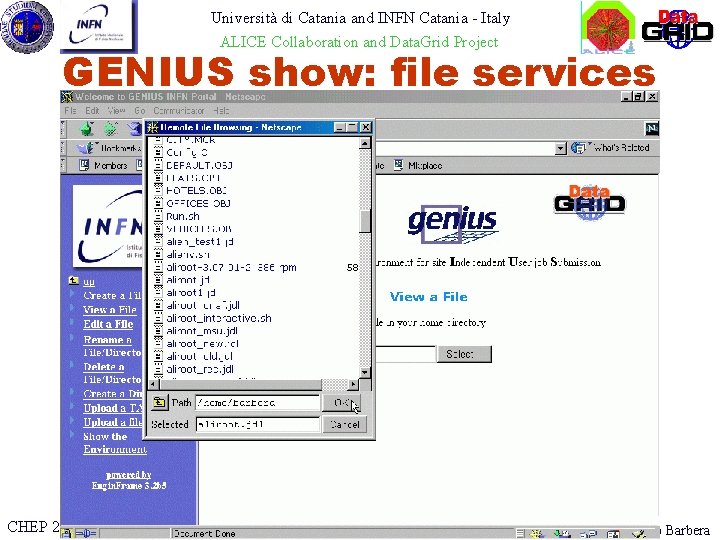Open Composer icon at the status bar end
The height and width of the screenshot is (540, 720).
[x=638, y=534]
